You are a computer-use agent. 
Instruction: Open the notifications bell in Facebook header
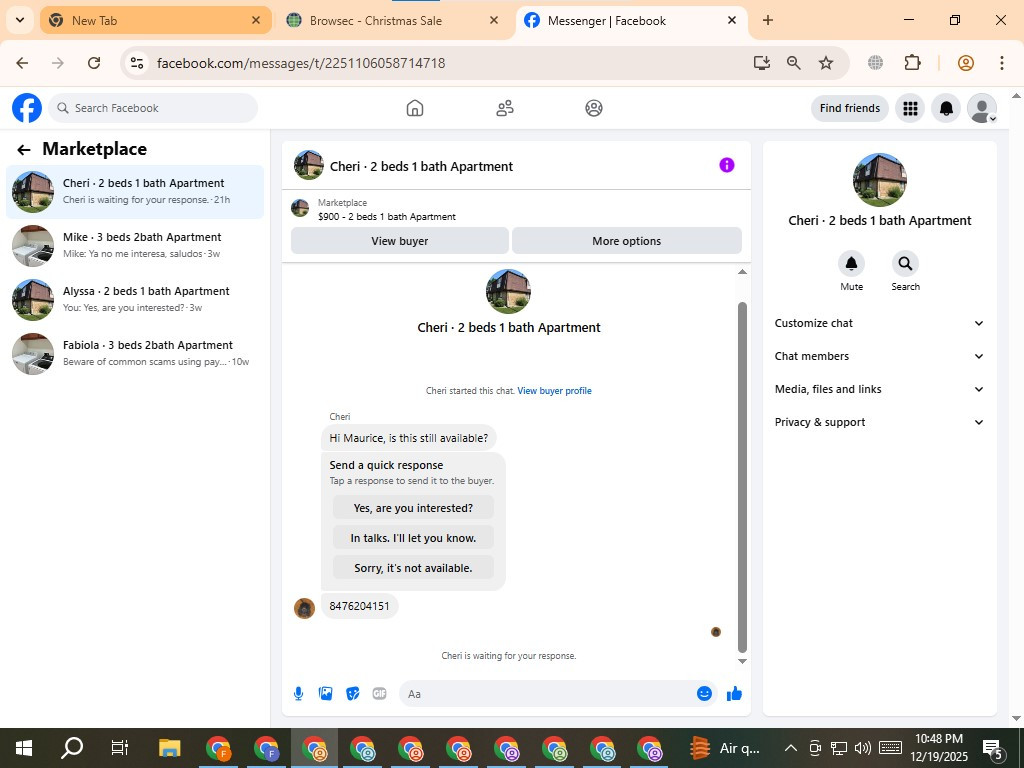(x=946, y=108)
